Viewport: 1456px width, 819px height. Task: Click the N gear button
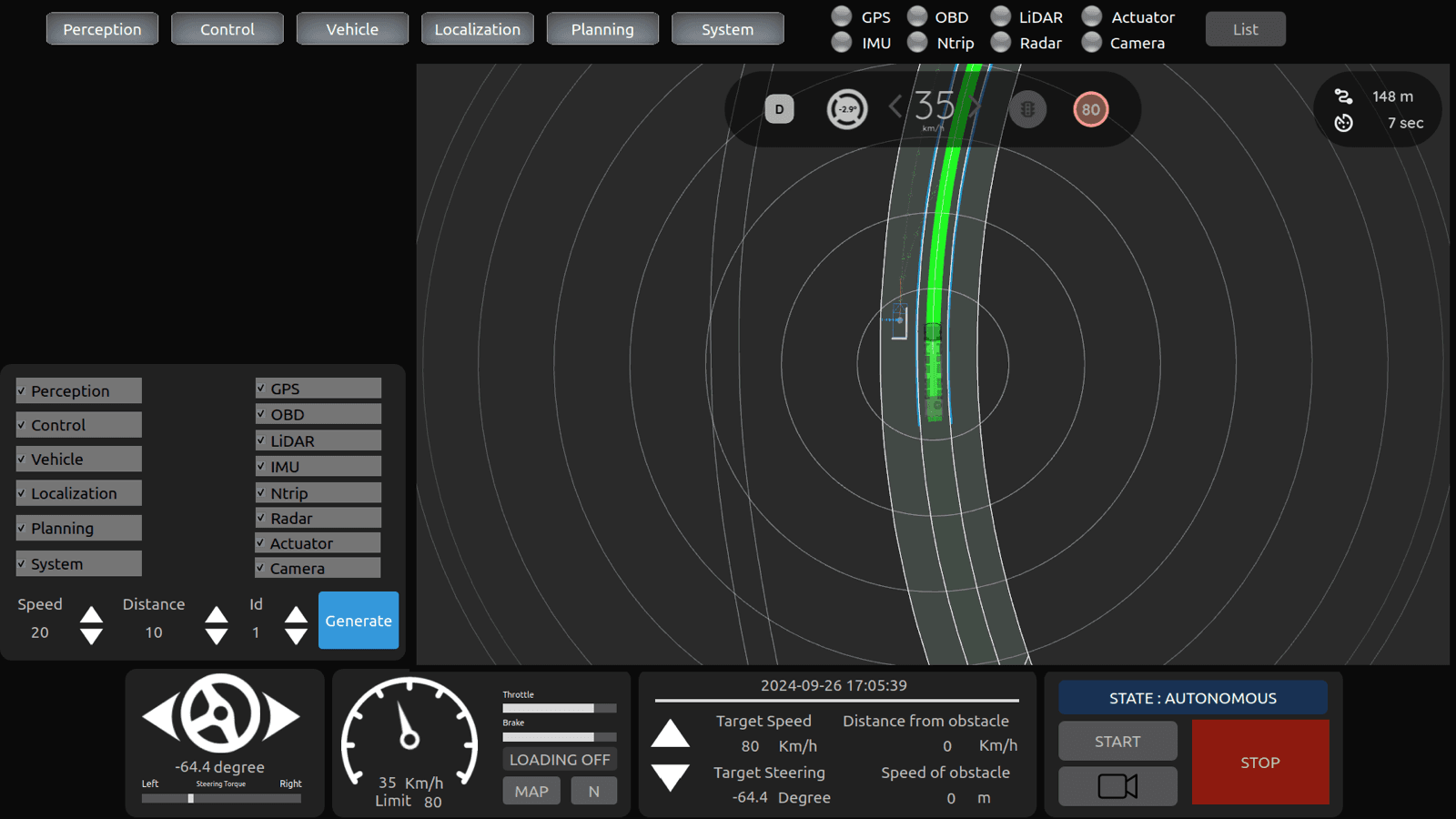click(x=593, y=791)
